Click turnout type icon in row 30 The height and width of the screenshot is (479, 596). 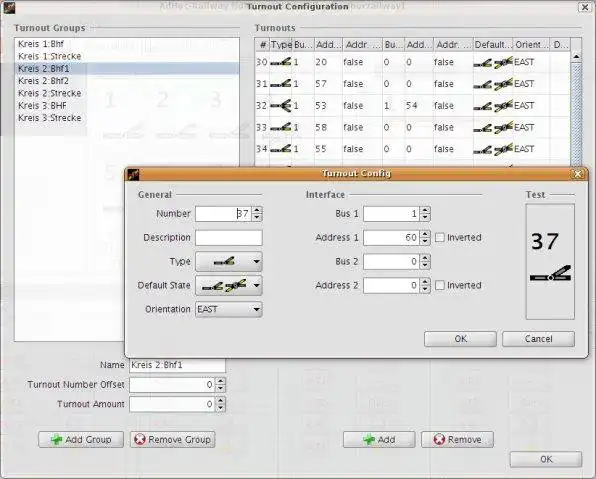coord(281,62)
